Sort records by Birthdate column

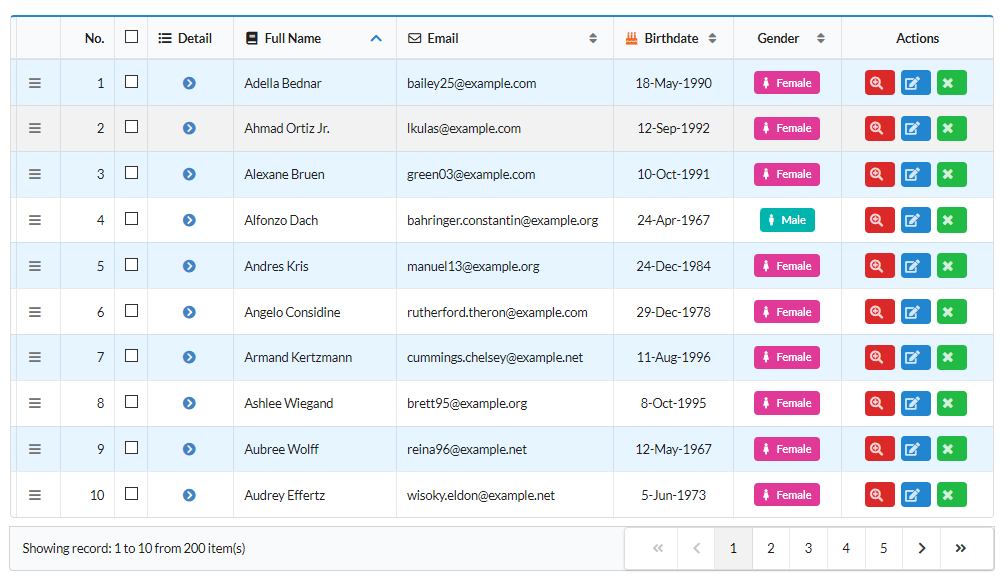click(712, 38)
